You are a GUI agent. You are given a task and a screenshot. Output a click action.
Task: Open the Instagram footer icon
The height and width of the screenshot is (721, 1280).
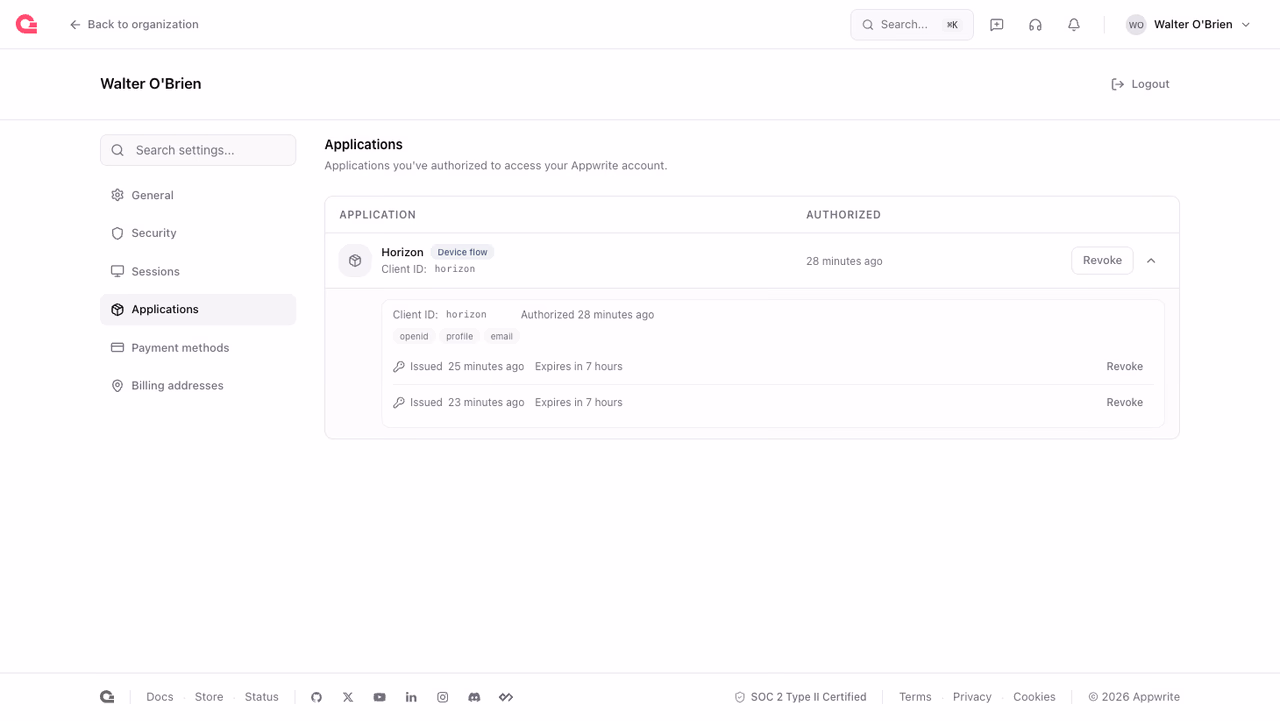[443, 697]
